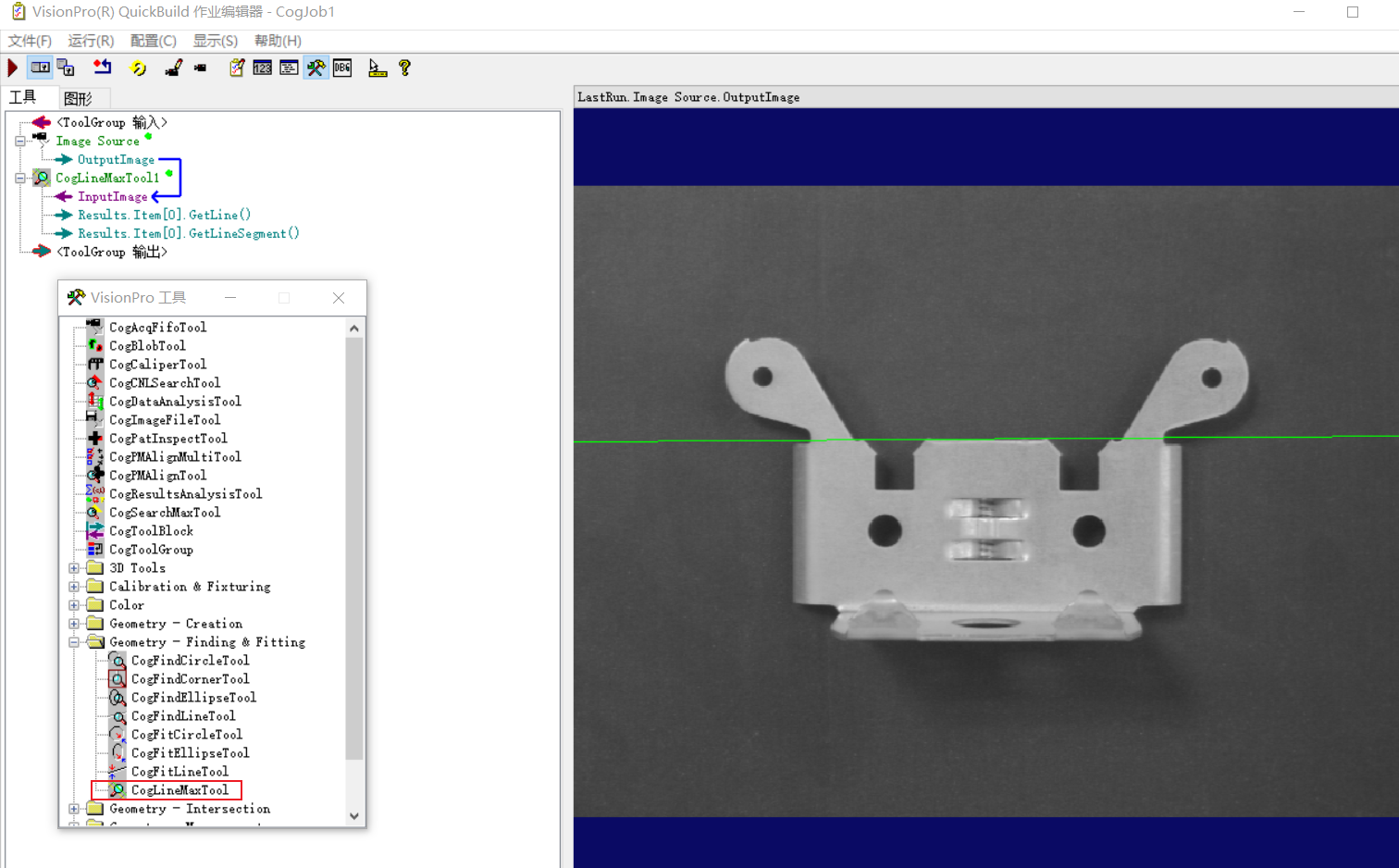Expand the 3D Tools folder
1399x868 pixels.
74,567
